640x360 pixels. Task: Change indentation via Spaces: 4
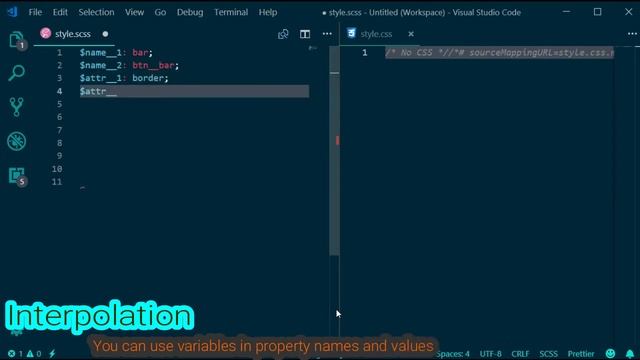[453, 354]
